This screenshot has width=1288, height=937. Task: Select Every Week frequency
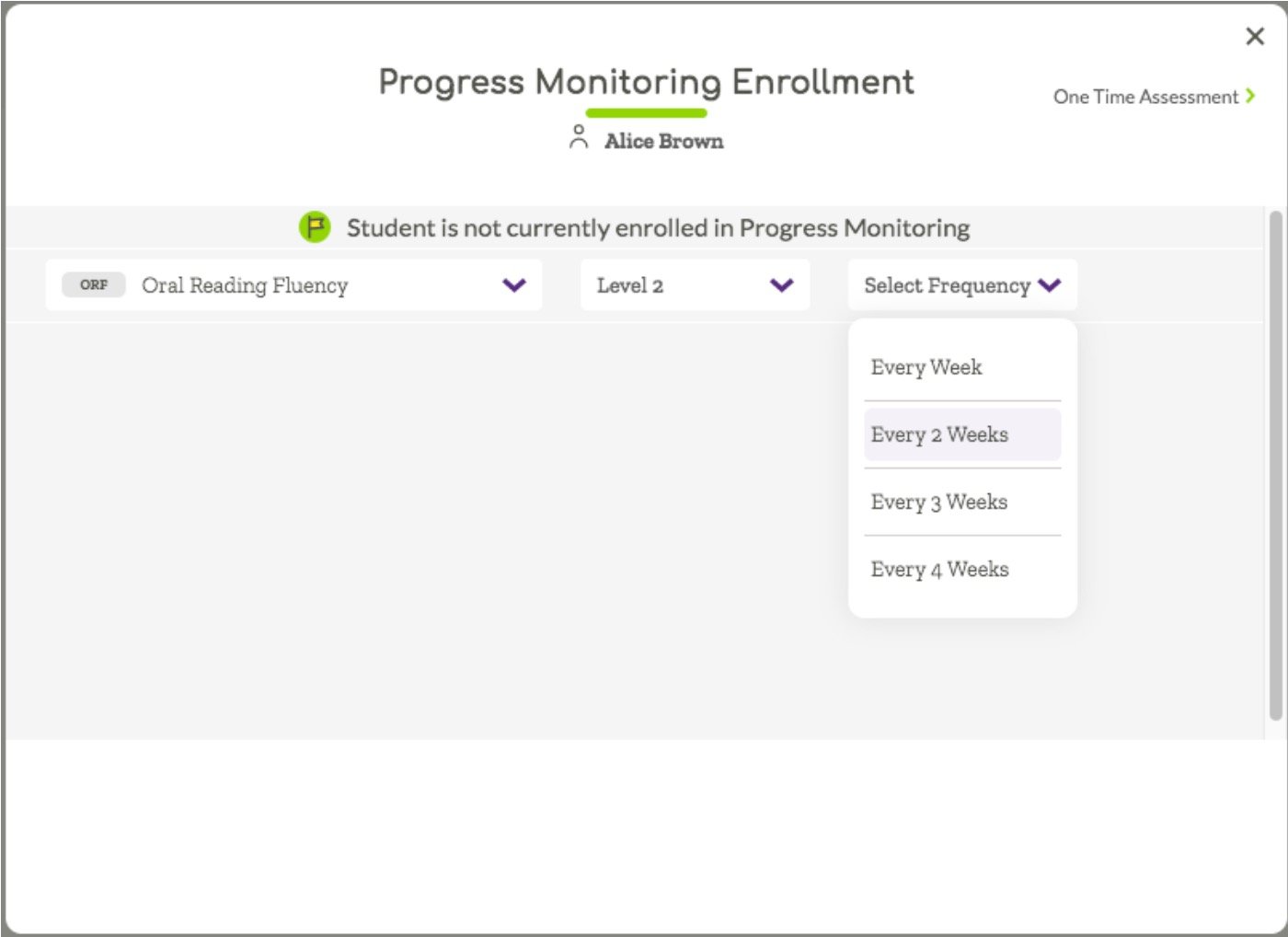click(926, 366)
